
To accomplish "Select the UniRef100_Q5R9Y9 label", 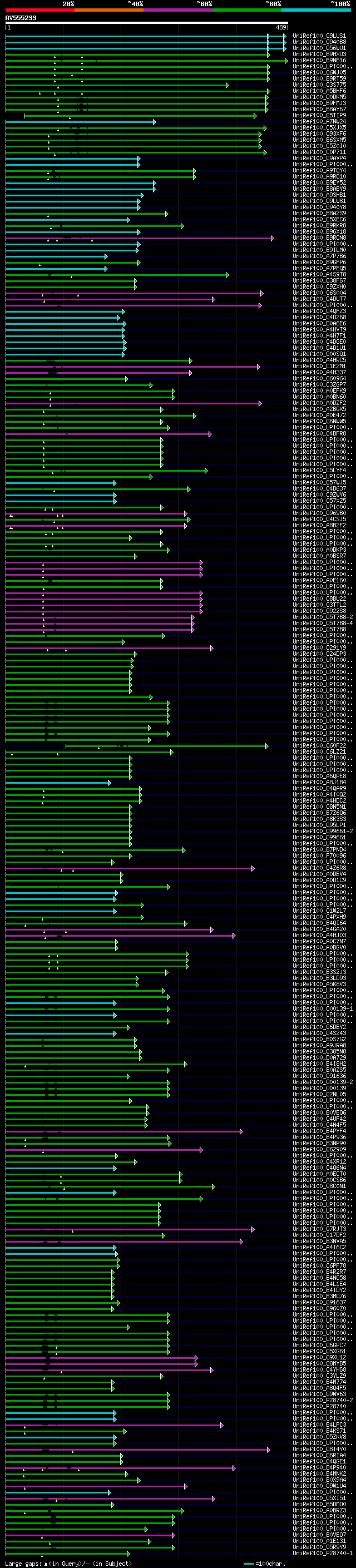I will click(x=319, y=1547).
